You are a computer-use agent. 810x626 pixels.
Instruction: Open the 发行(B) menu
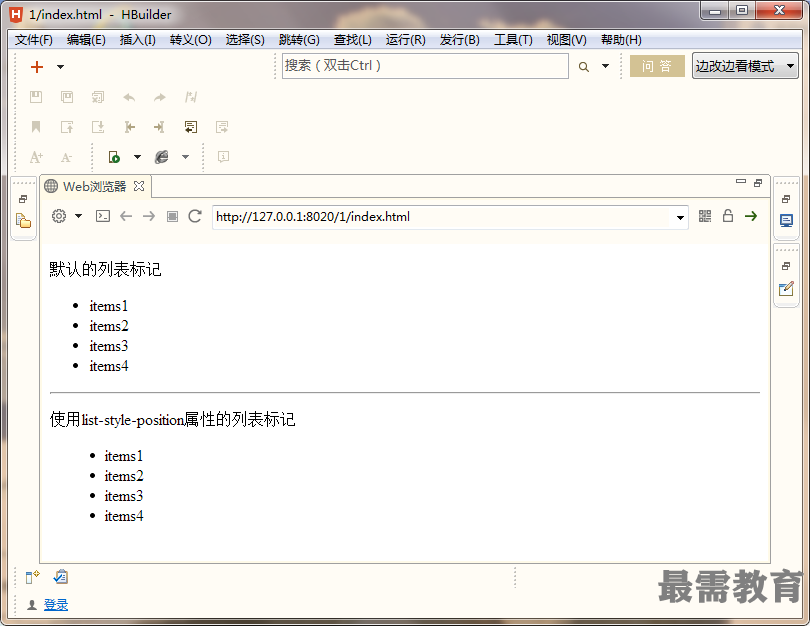pyautogui.click(x=460, y=40)
